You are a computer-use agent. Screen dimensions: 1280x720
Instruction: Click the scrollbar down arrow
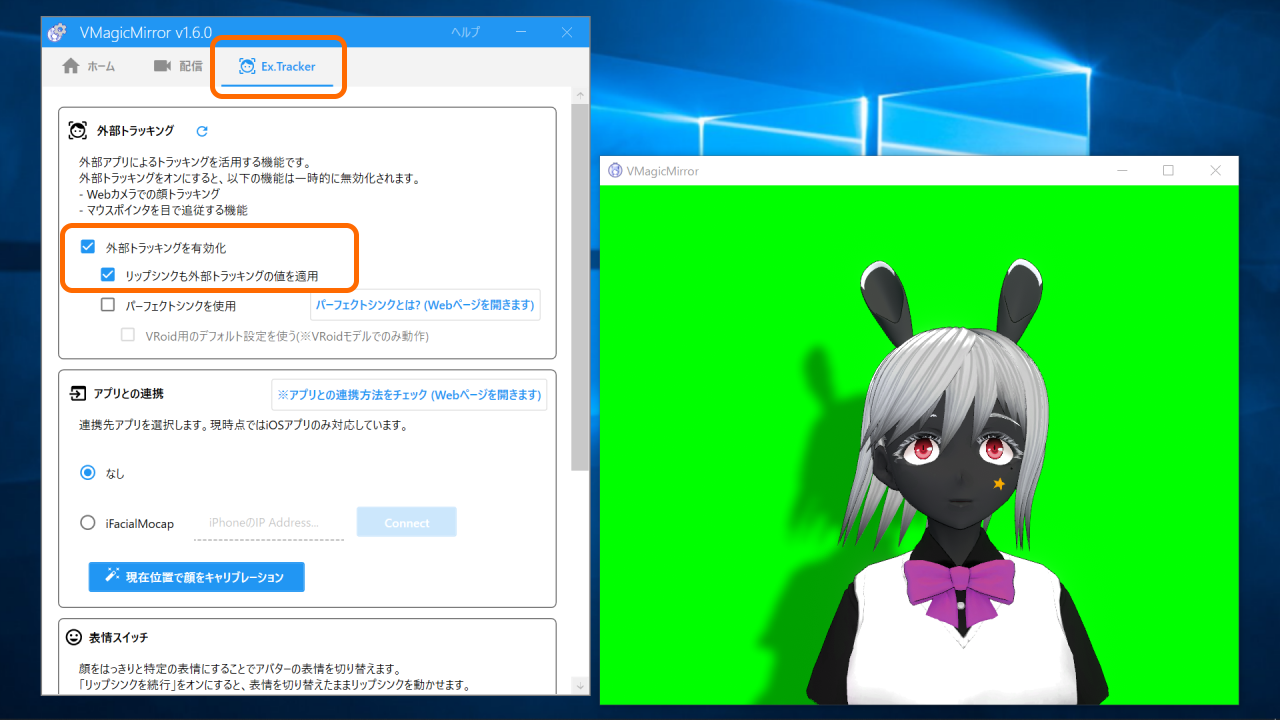click(580, 685)
